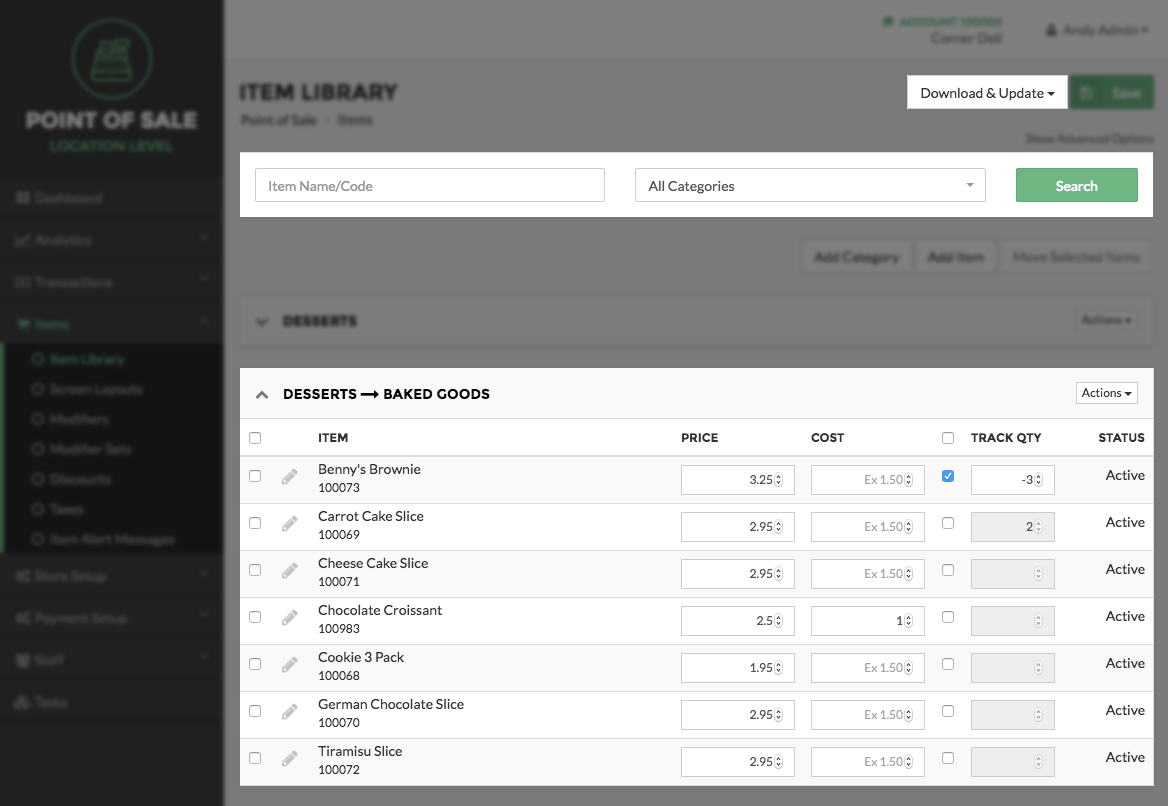The width and height of the screenshot is (1168, 806).
Task: Open the Item Library sidebar entry
Action: [87, 360]
